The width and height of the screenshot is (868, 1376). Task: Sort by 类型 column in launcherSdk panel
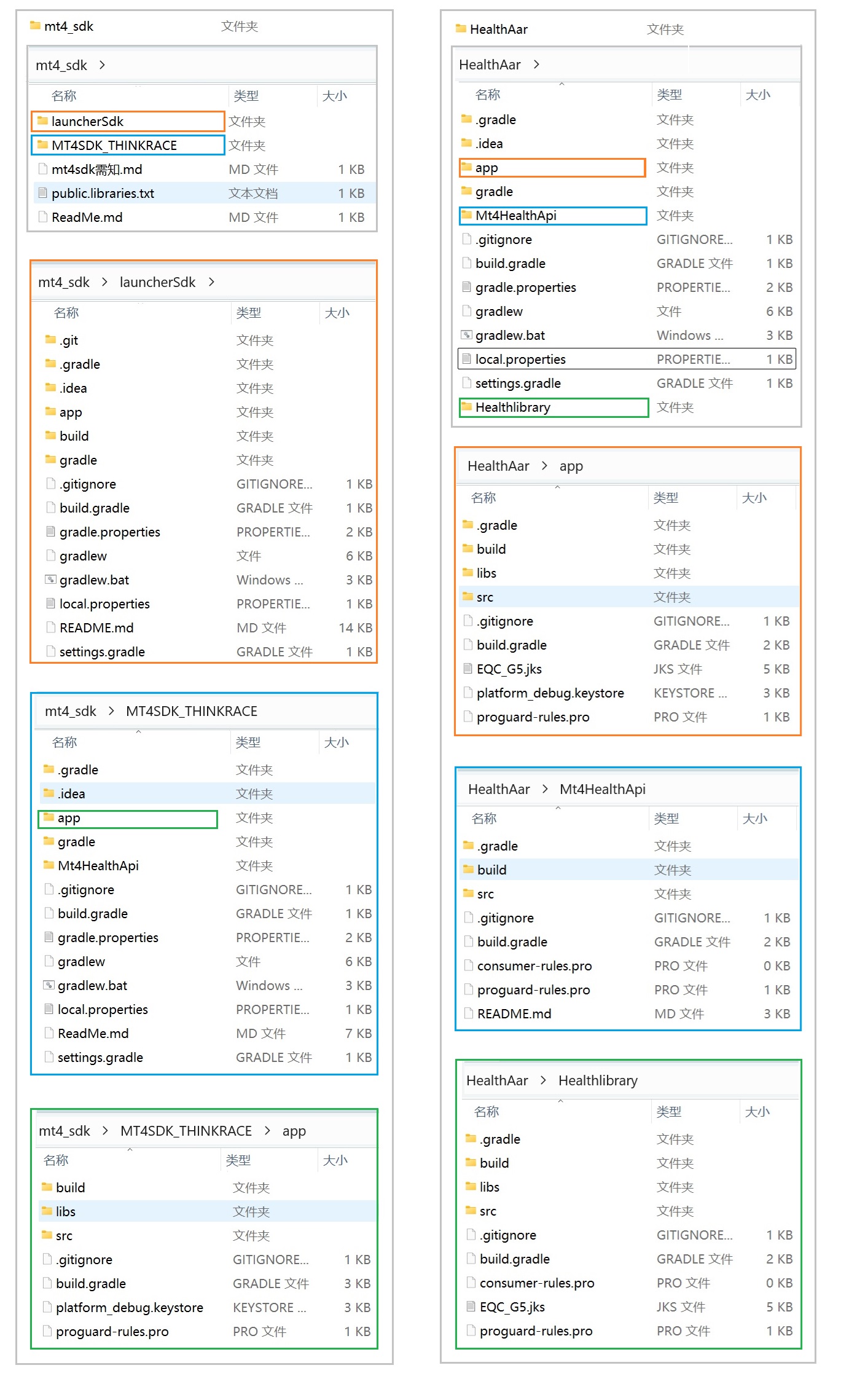(248, 313)
